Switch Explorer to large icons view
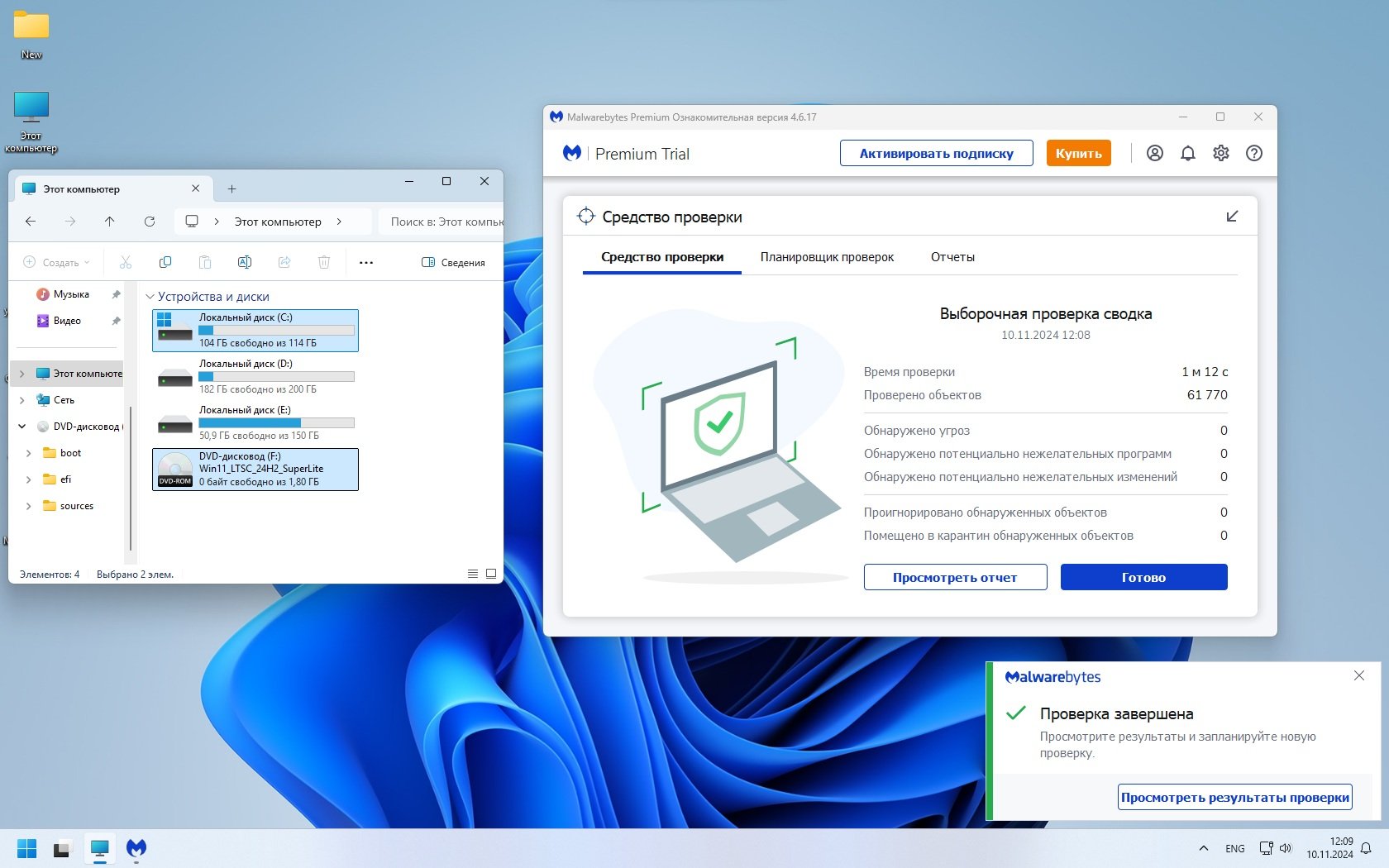The height and width of the screenshot is (868, 1389). point(491,574)
